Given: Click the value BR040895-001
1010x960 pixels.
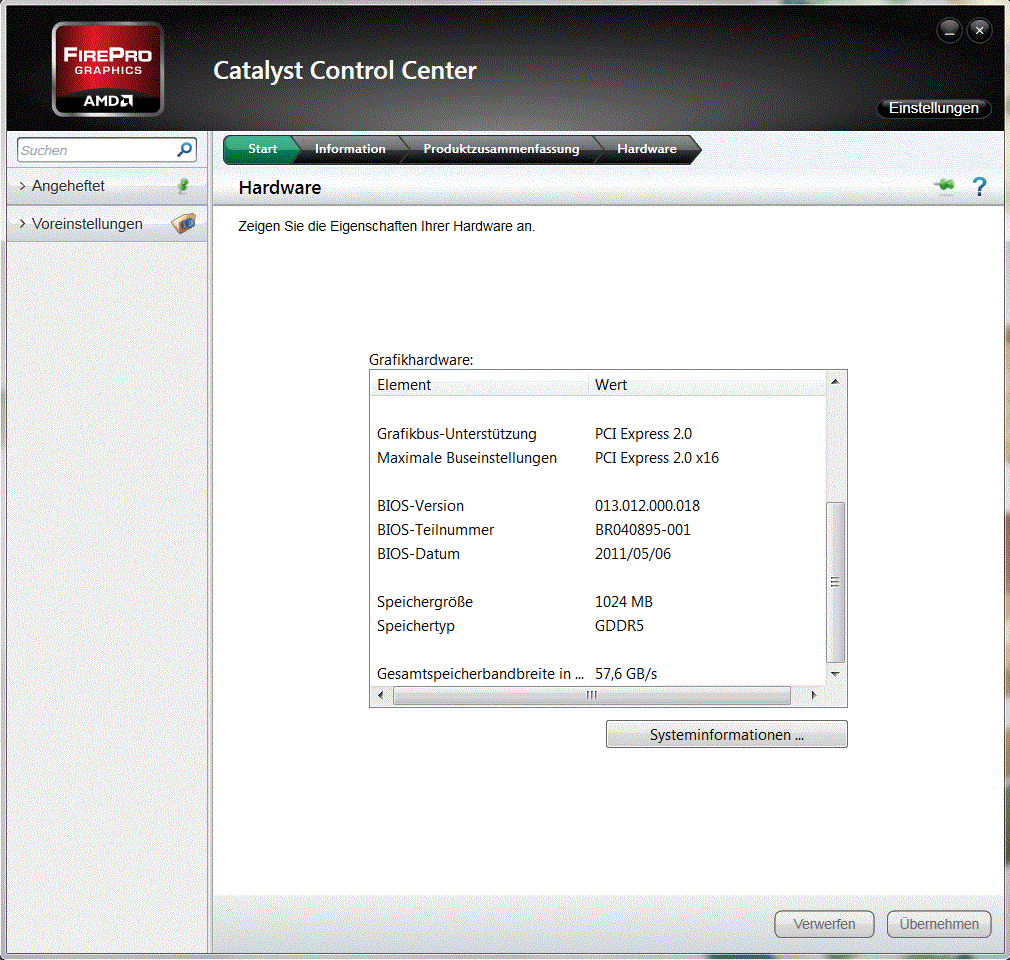Looking at the screenshot, I should point(643,530).
